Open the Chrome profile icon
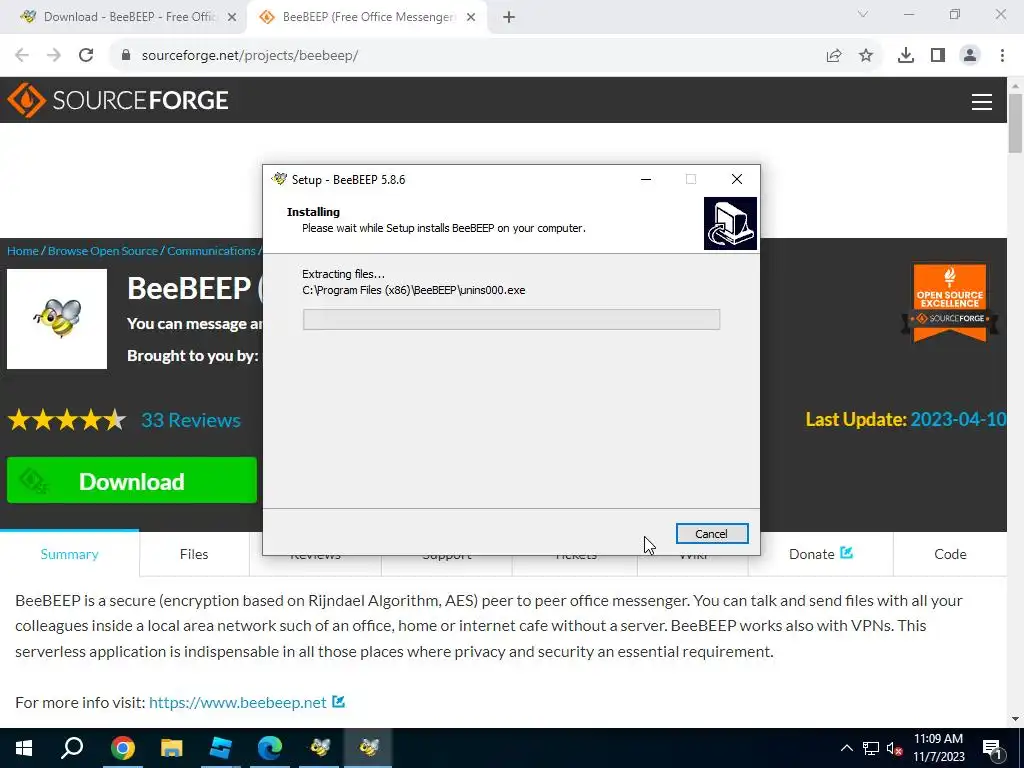The width and height of the screenshot is (1024, 768). tap(970, 56)
